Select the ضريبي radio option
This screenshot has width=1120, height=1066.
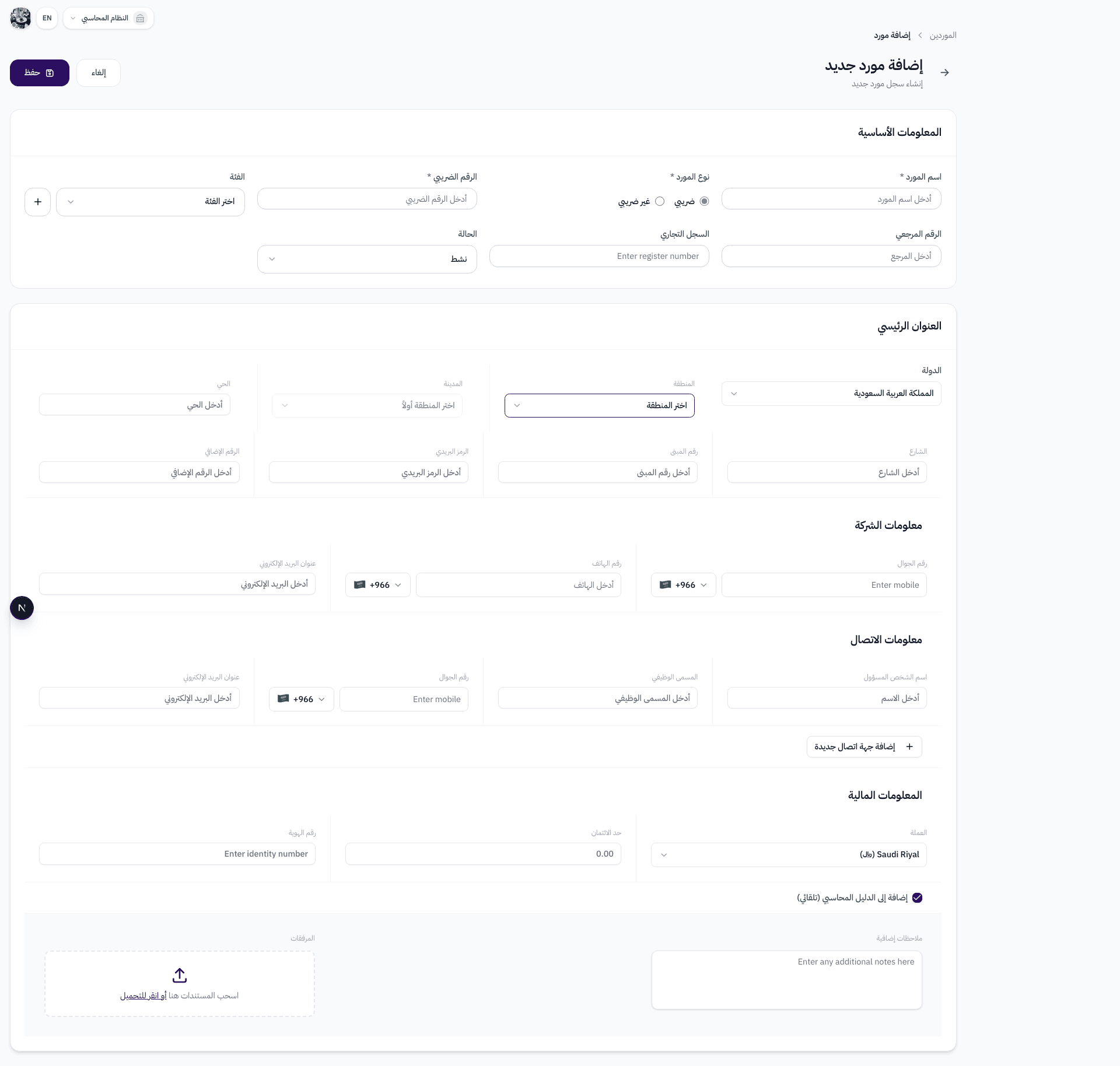[704, 201]
